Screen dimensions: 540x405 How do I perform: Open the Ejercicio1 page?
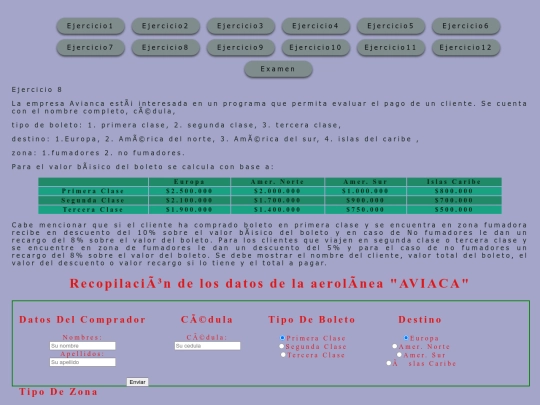point(90,26)
